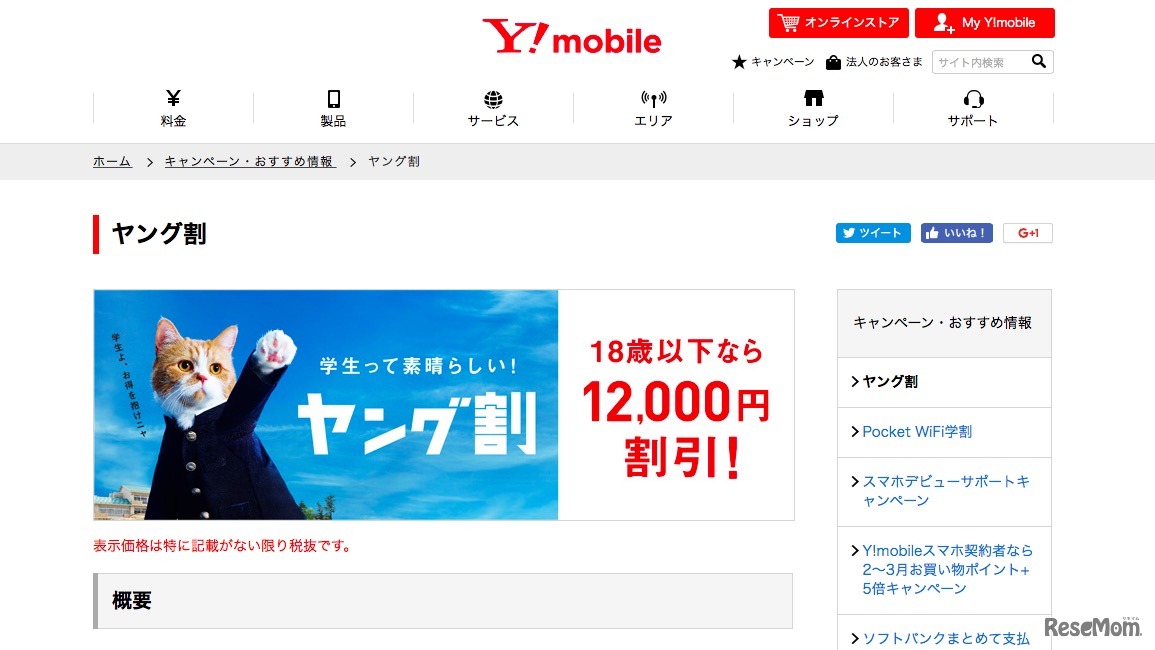The height and width of the screenshot is (650, 1155).
Task: Click the 法人のお客さま link
Action: (874, 62)
